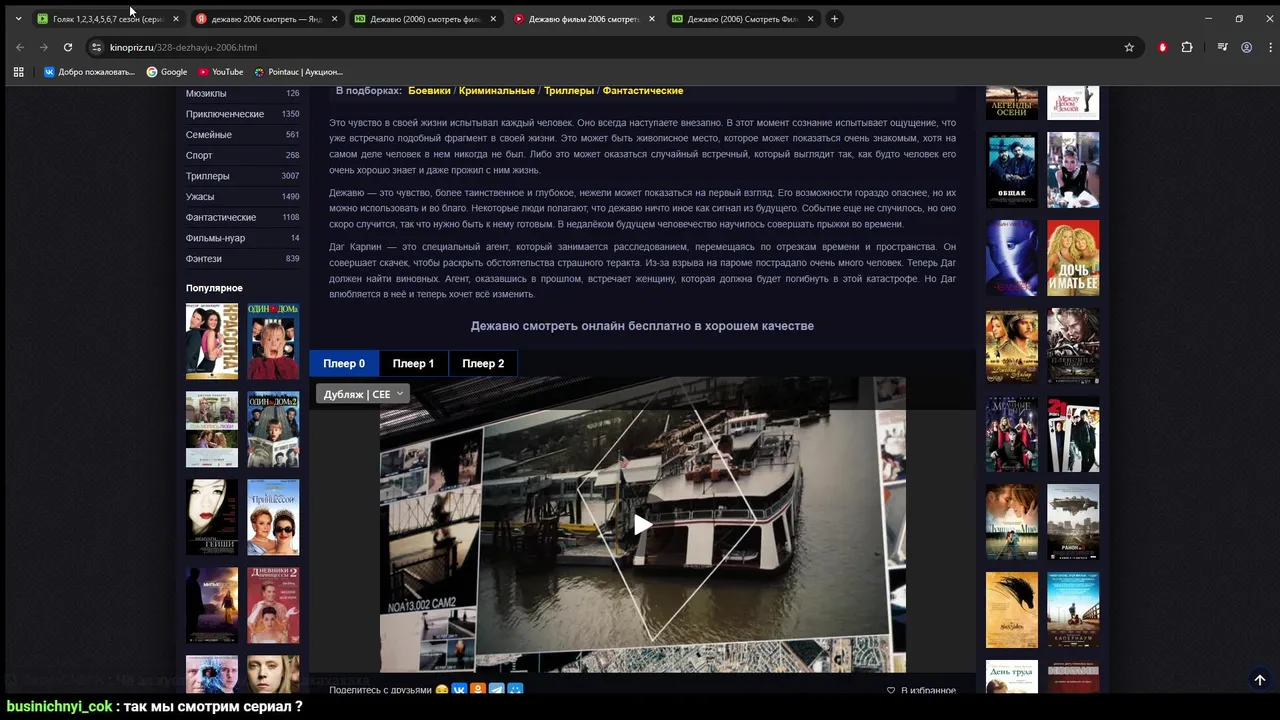The width and height of the screenshot is (1280, 720).
Task: Open the YouTube bookmark
Action: coord(220,72)
